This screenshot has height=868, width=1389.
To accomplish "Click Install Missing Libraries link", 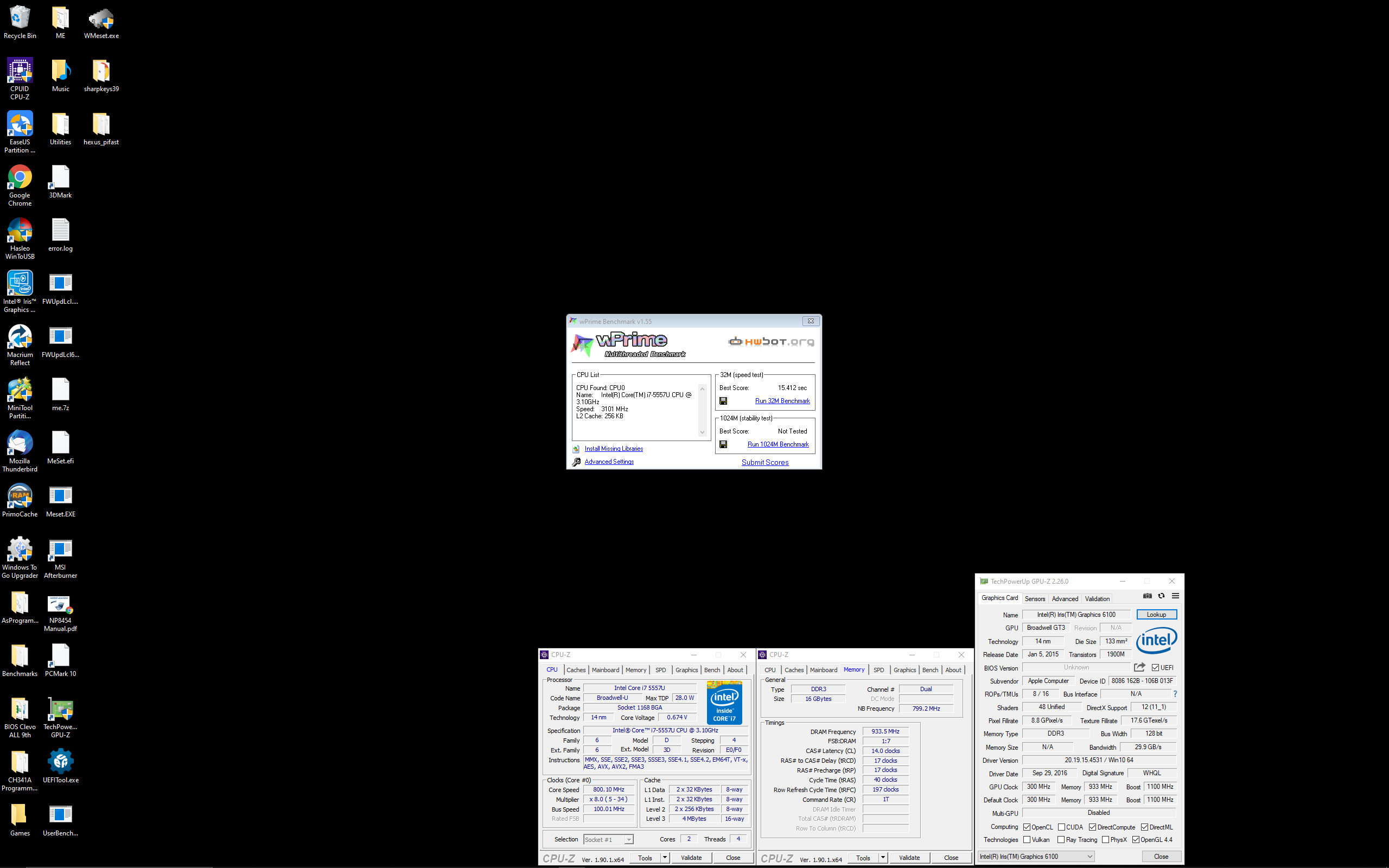I will coord(614,449).
